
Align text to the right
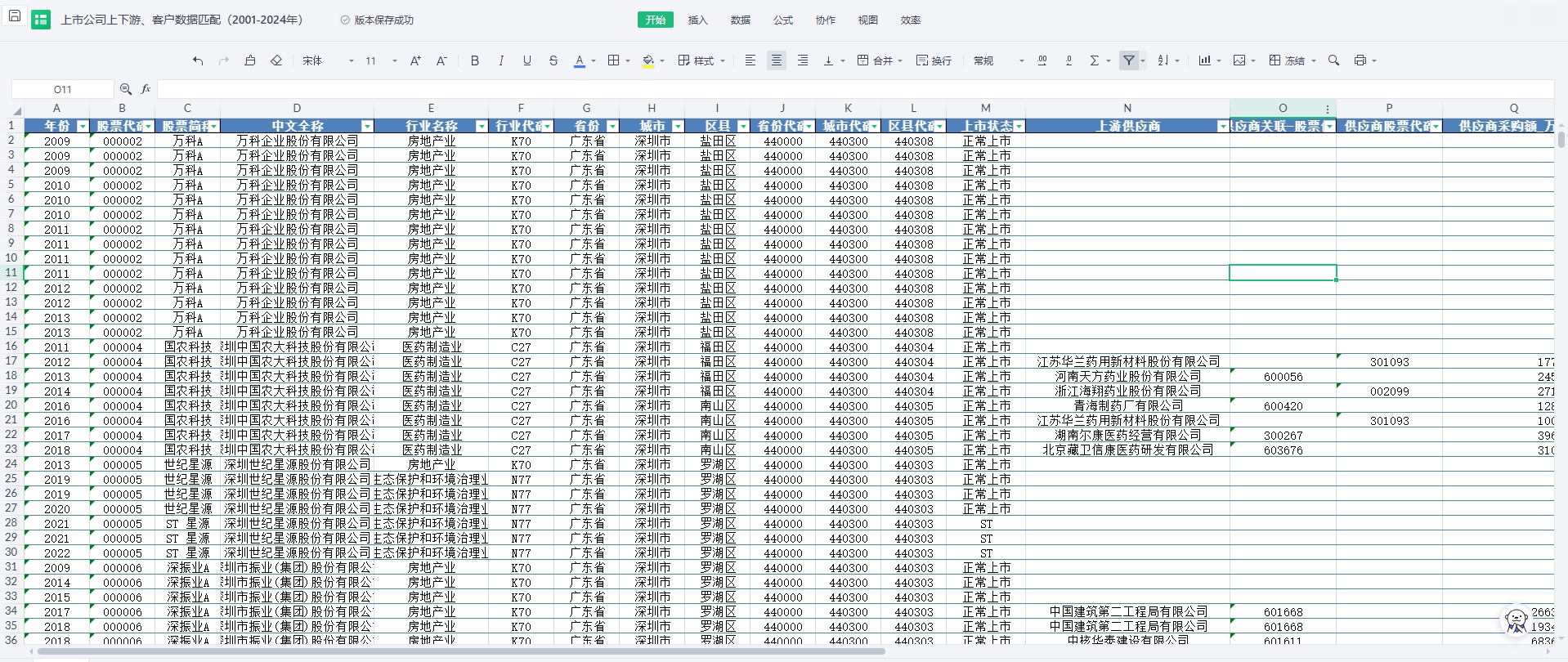(803, 60)
